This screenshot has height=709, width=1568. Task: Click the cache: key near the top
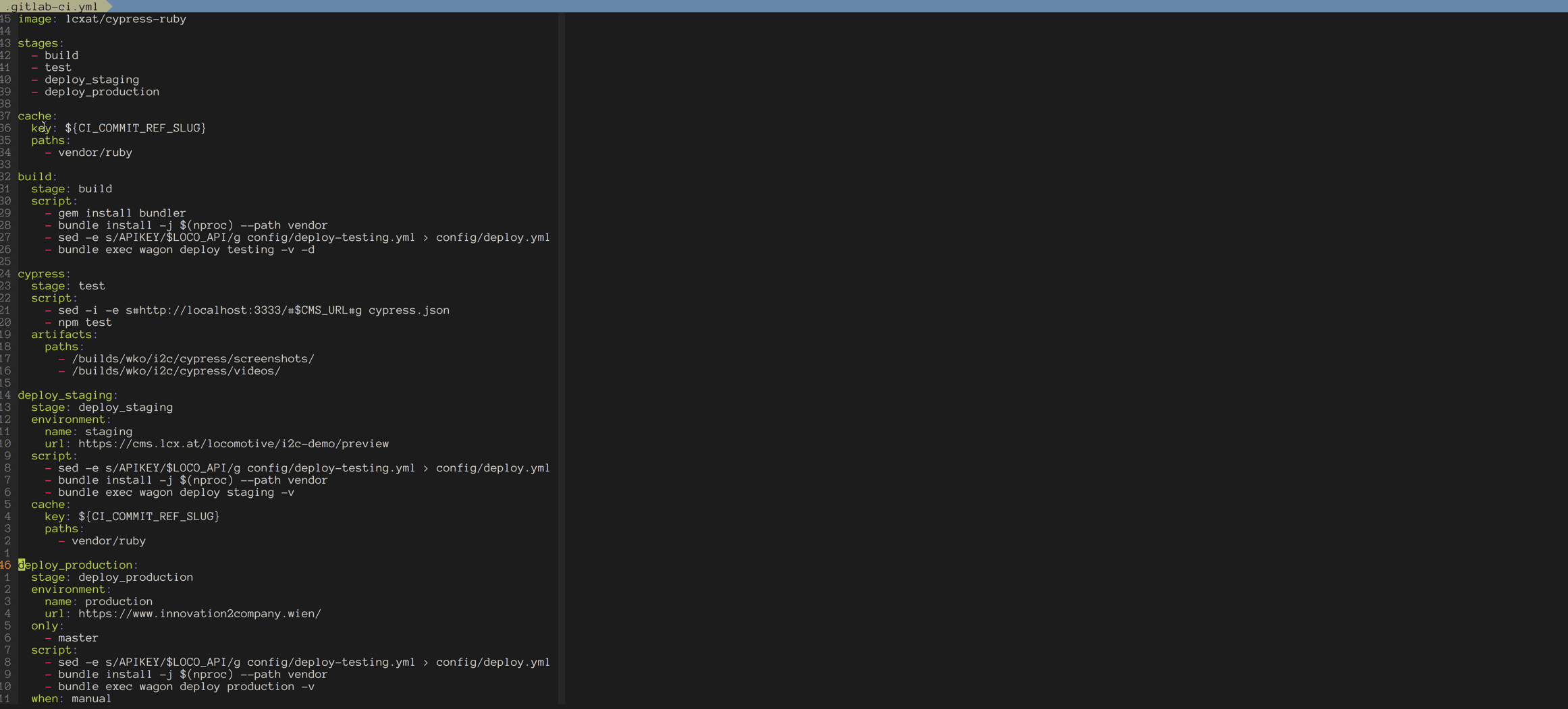(36, 116)
